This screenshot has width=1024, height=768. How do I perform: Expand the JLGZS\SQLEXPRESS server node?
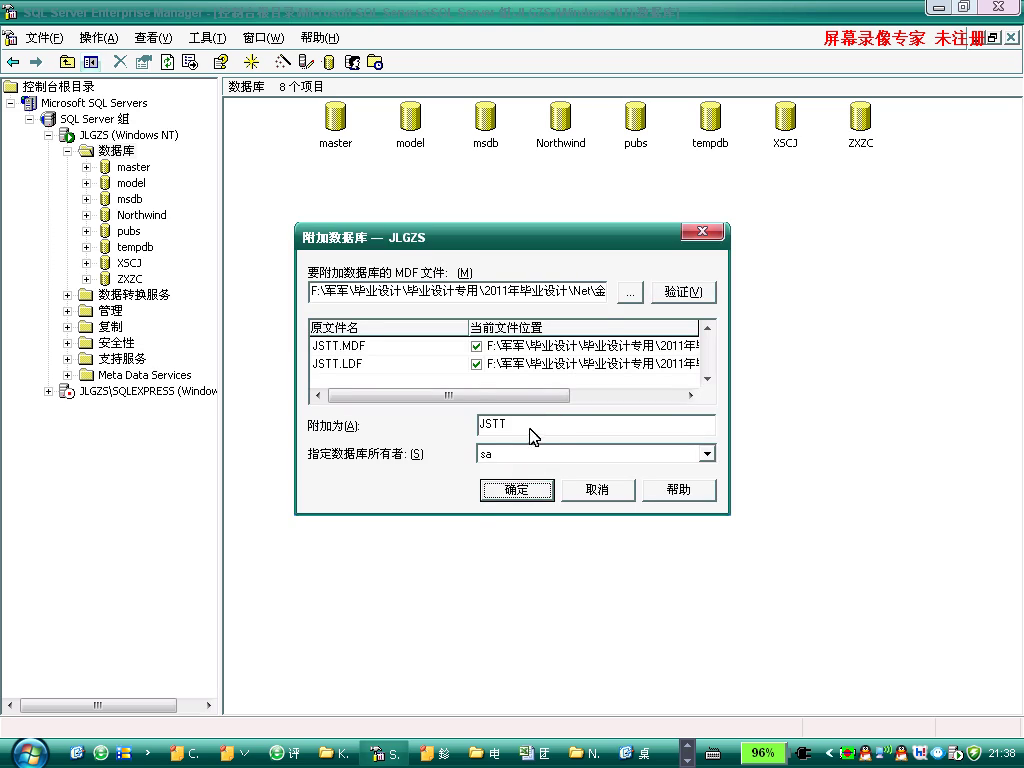click(48, 391)
